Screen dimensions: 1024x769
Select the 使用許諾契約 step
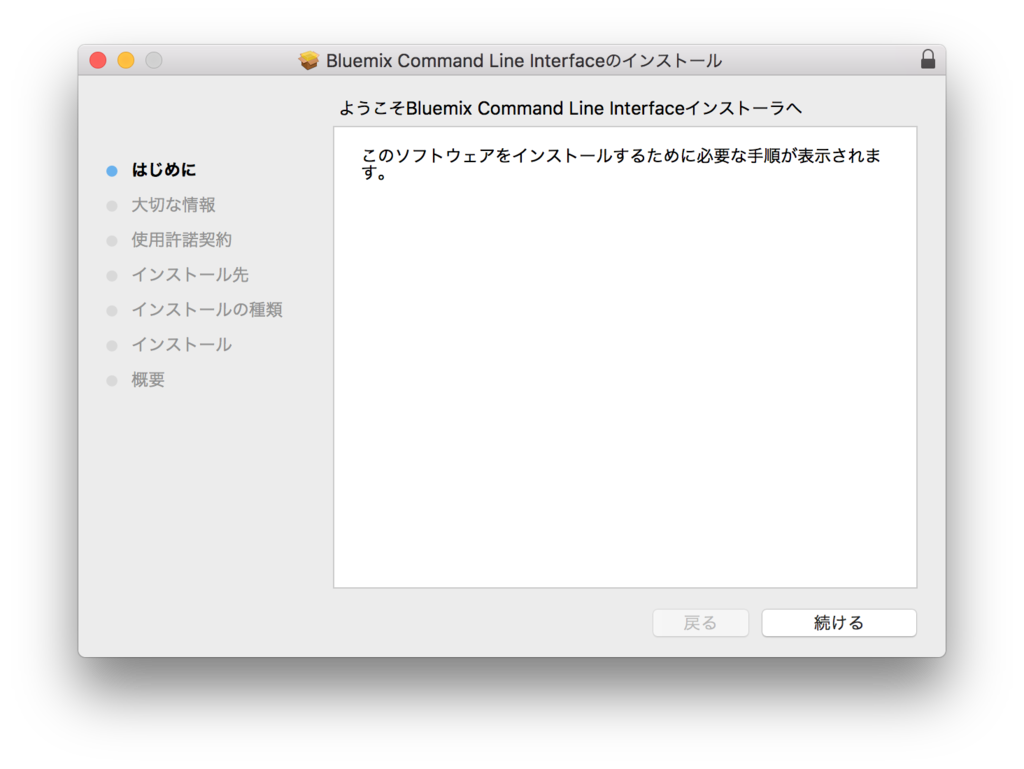[182, 240]
